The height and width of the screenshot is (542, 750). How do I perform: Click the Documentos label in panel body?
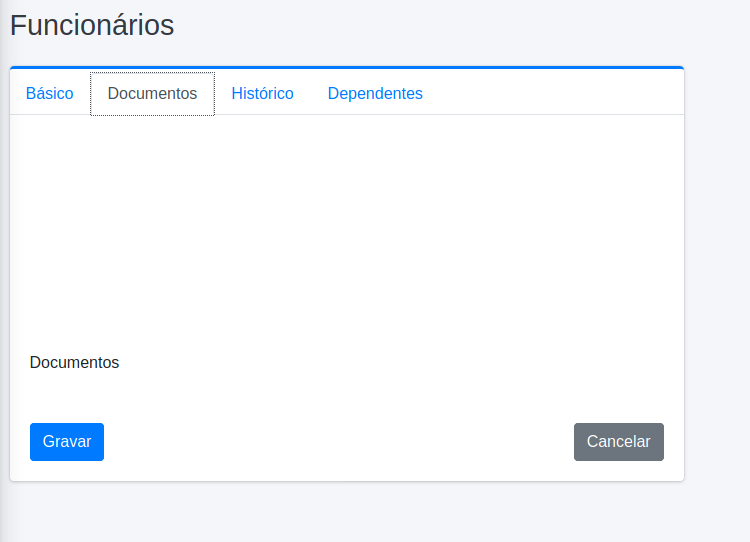74,362
